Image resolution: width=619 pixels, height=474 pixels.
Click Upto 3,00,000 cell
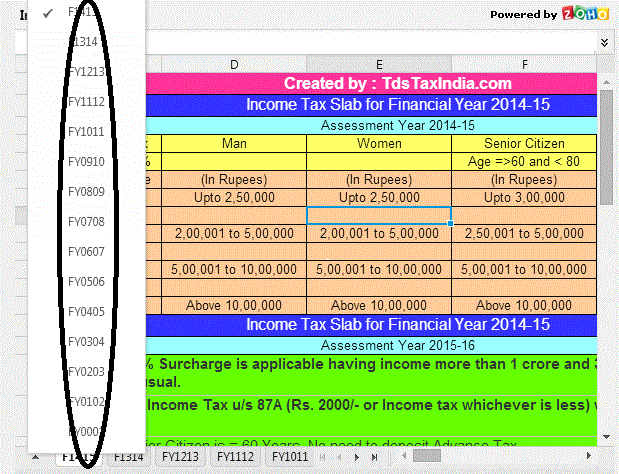[524, 197]
